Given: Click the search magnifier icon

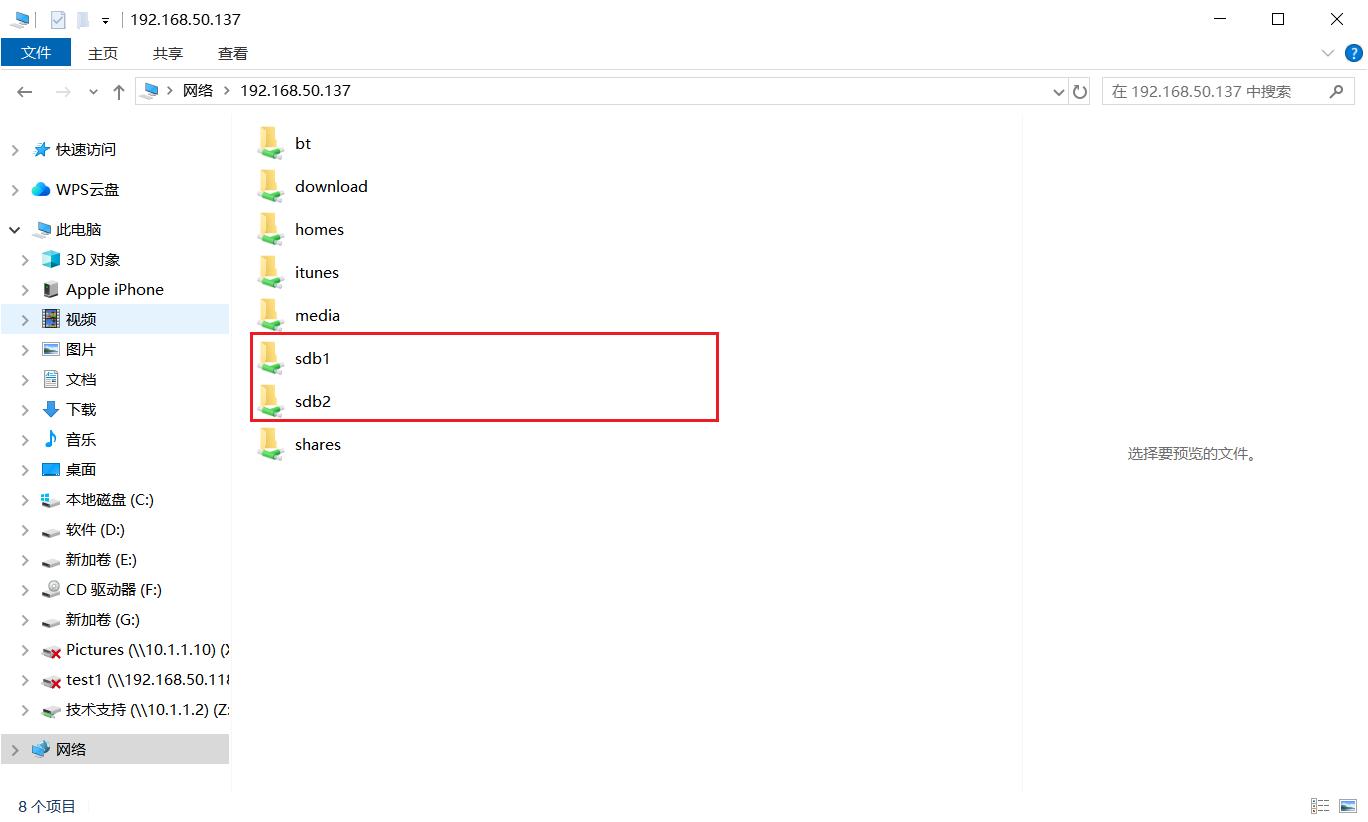Looking at the screenshot, I should click(1337, 90).
